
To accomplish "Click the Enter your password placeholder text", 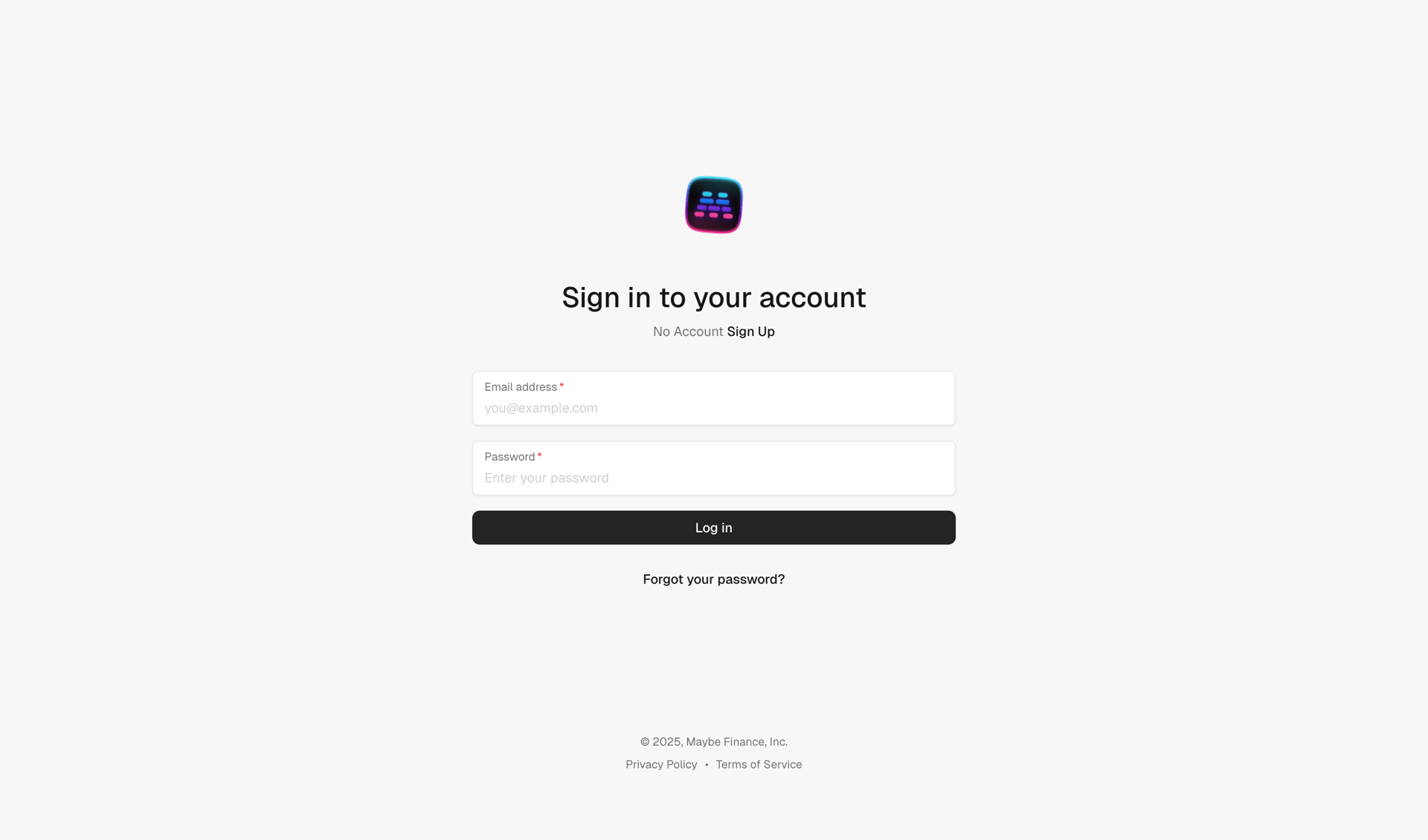I will click(x=547, y=478).
